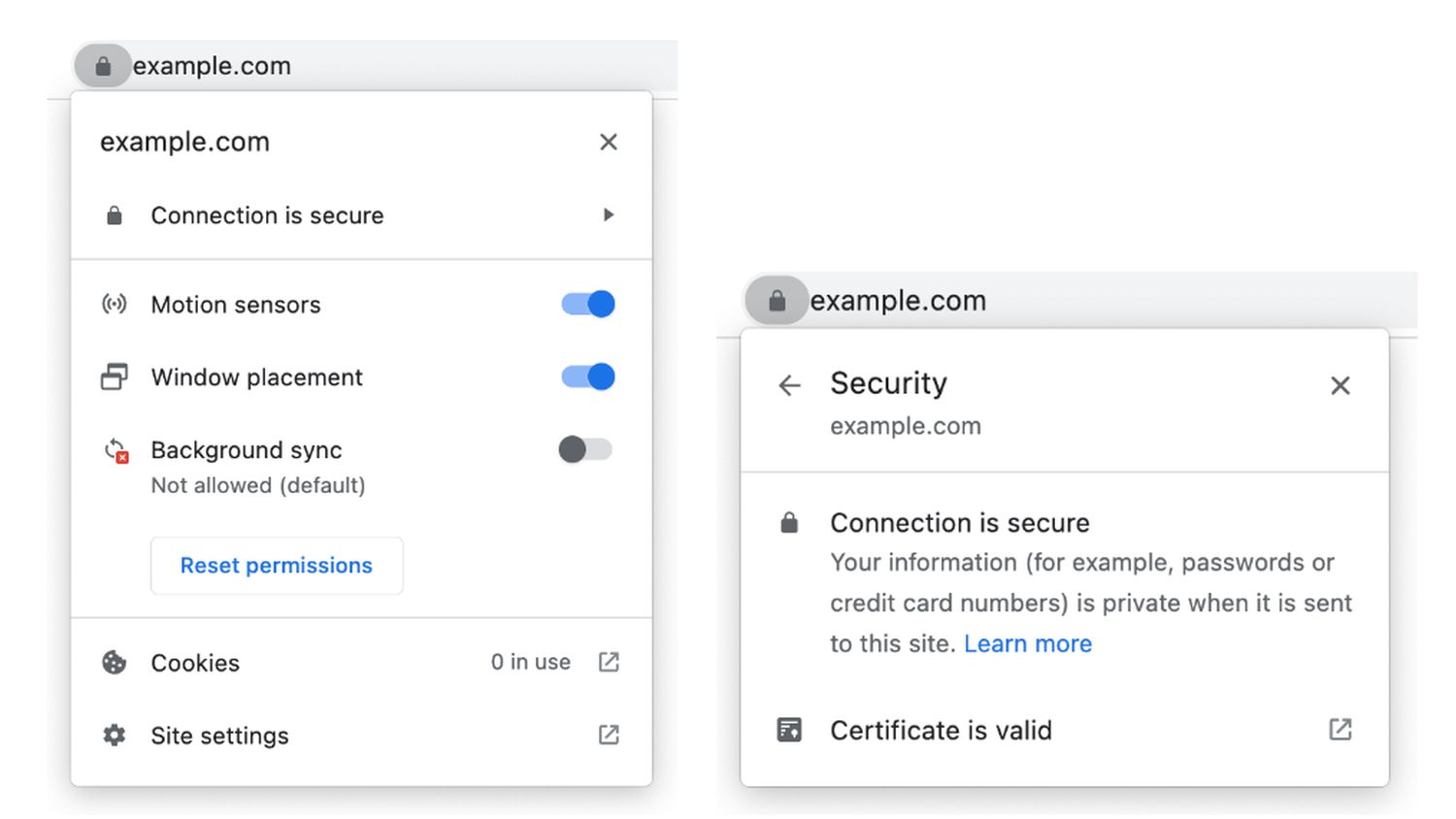Expand Connection is secure arrow
1456x819 pixels.
click(609, 214)
